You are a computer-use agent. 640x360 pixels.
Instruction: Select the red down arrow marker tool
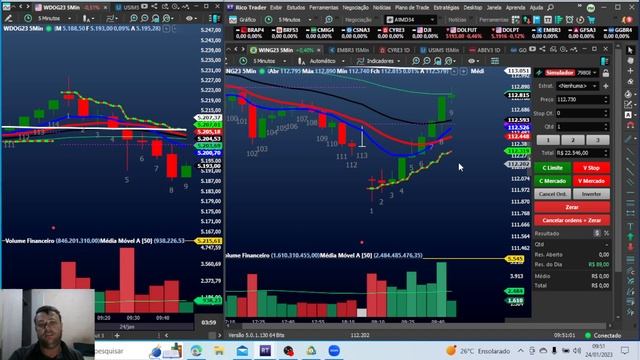coord(630,247)
